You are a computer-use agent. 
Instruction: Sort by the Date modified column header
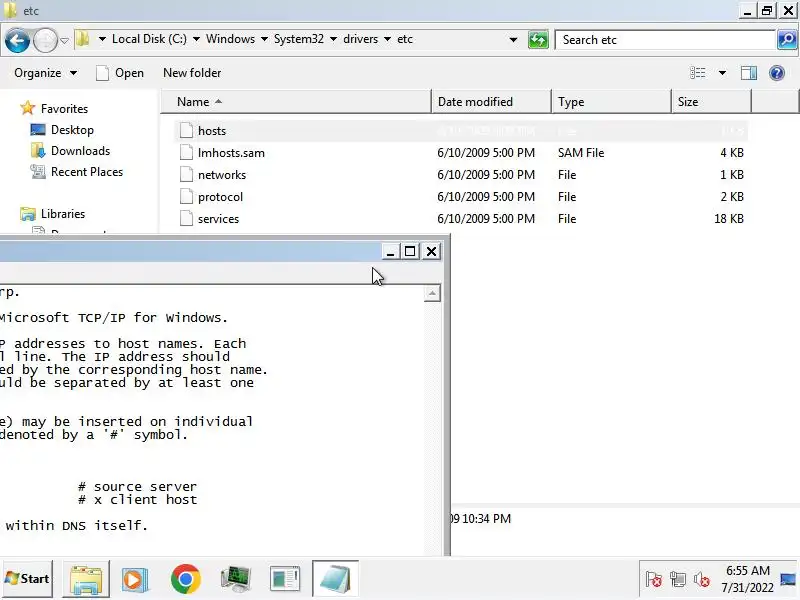click(x=491, y=102)
